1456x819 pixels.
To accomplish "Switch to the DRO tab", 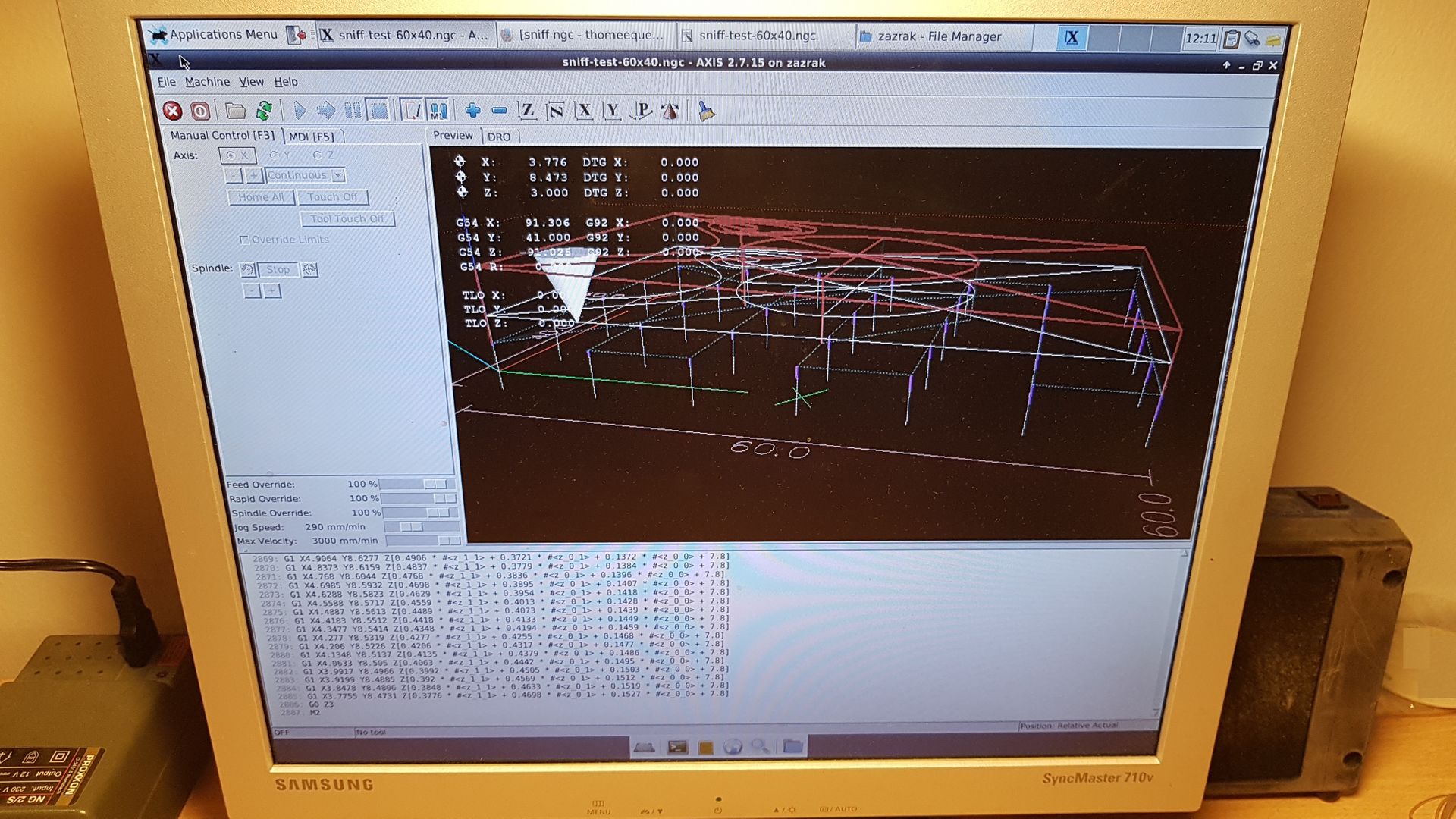I will coord(499,136).
